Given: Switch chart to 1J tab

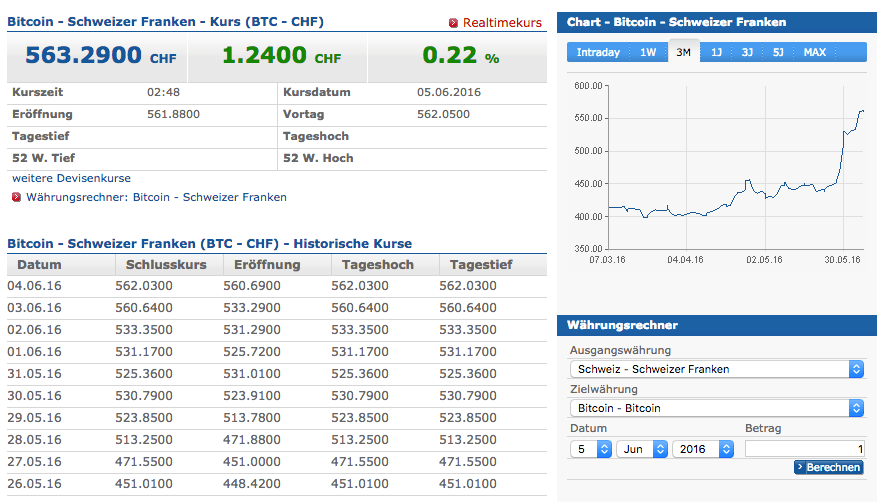Looking at the screenshot, I should pos(716,52).
